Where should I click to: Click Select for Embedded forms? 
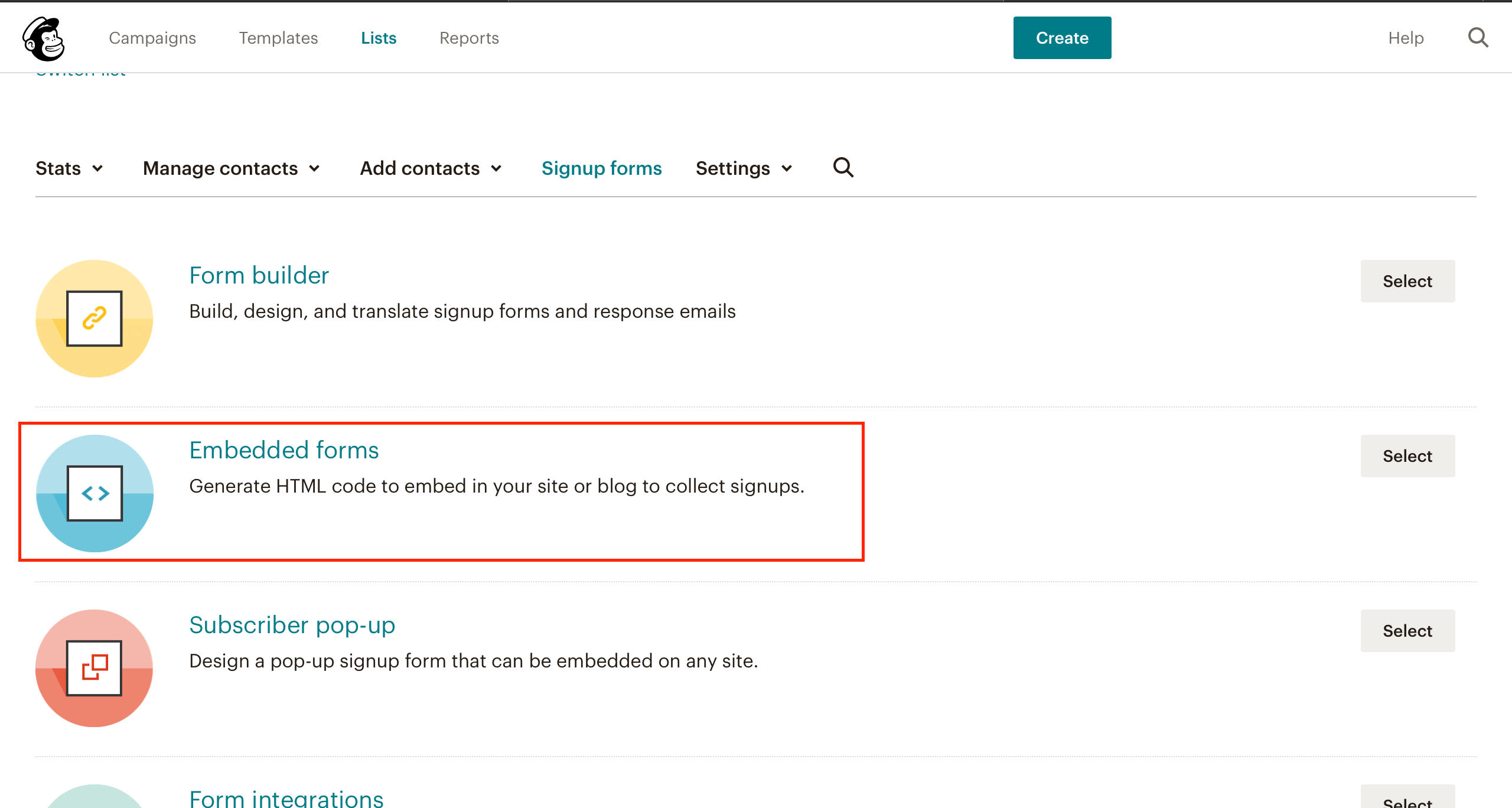[x=1407, y=456]
